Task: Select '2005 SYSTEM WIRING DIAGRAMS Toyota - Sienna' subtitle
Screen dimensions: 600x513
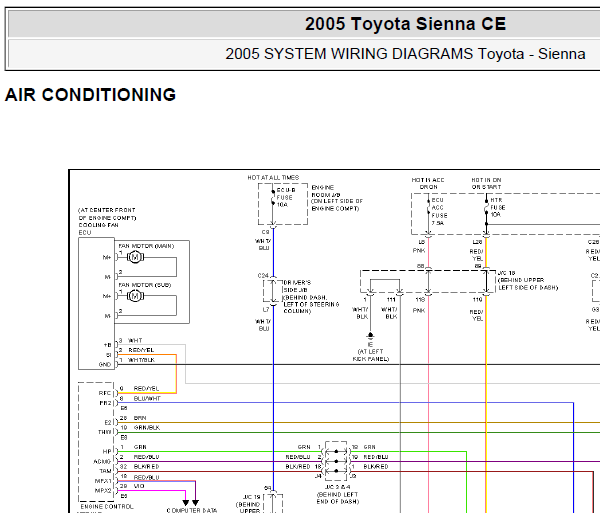Action: 405,54
